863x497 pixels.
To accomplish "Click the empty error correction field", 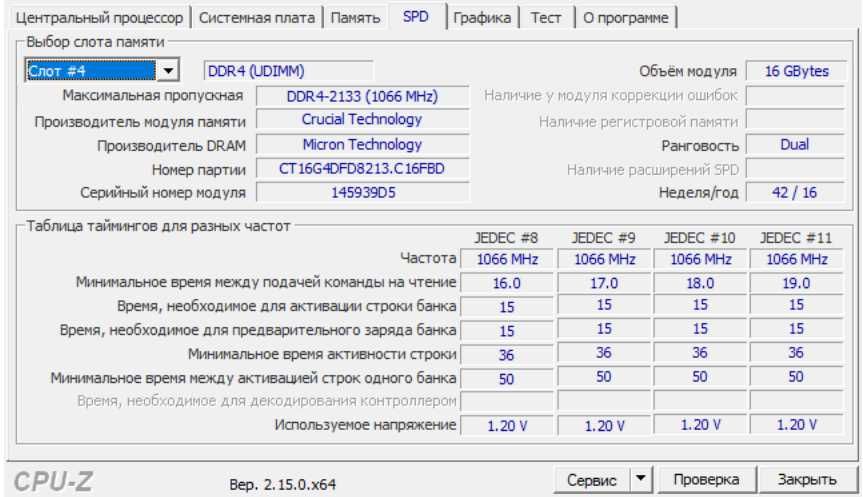I will tap(795, 96).
